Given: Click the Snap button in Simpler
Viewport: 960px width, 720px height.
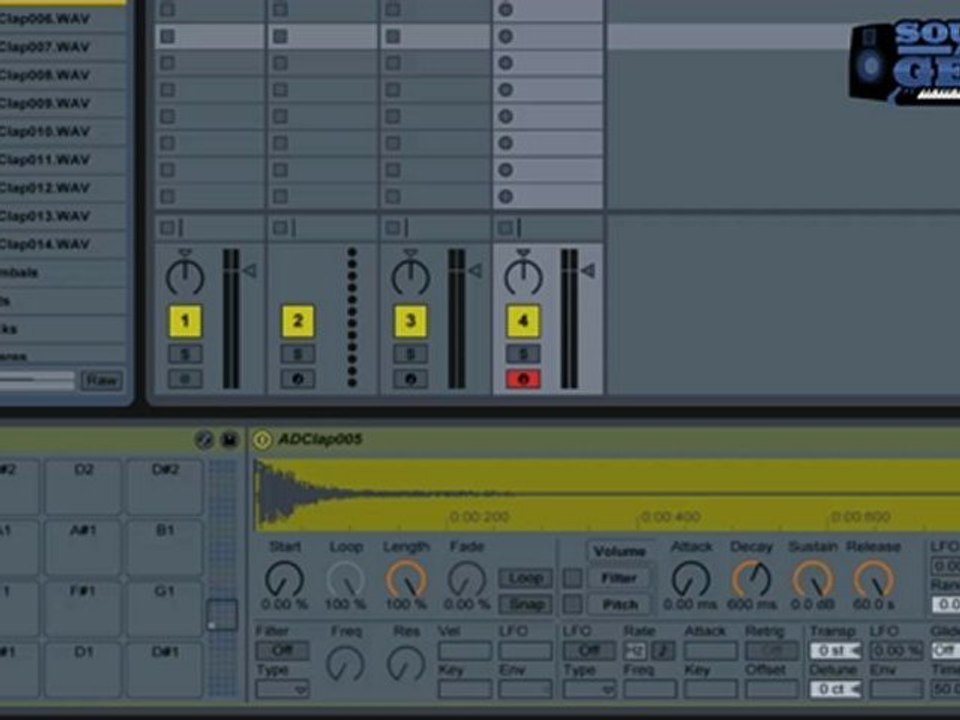Looking at the screenshot, I should coord(525,605).
